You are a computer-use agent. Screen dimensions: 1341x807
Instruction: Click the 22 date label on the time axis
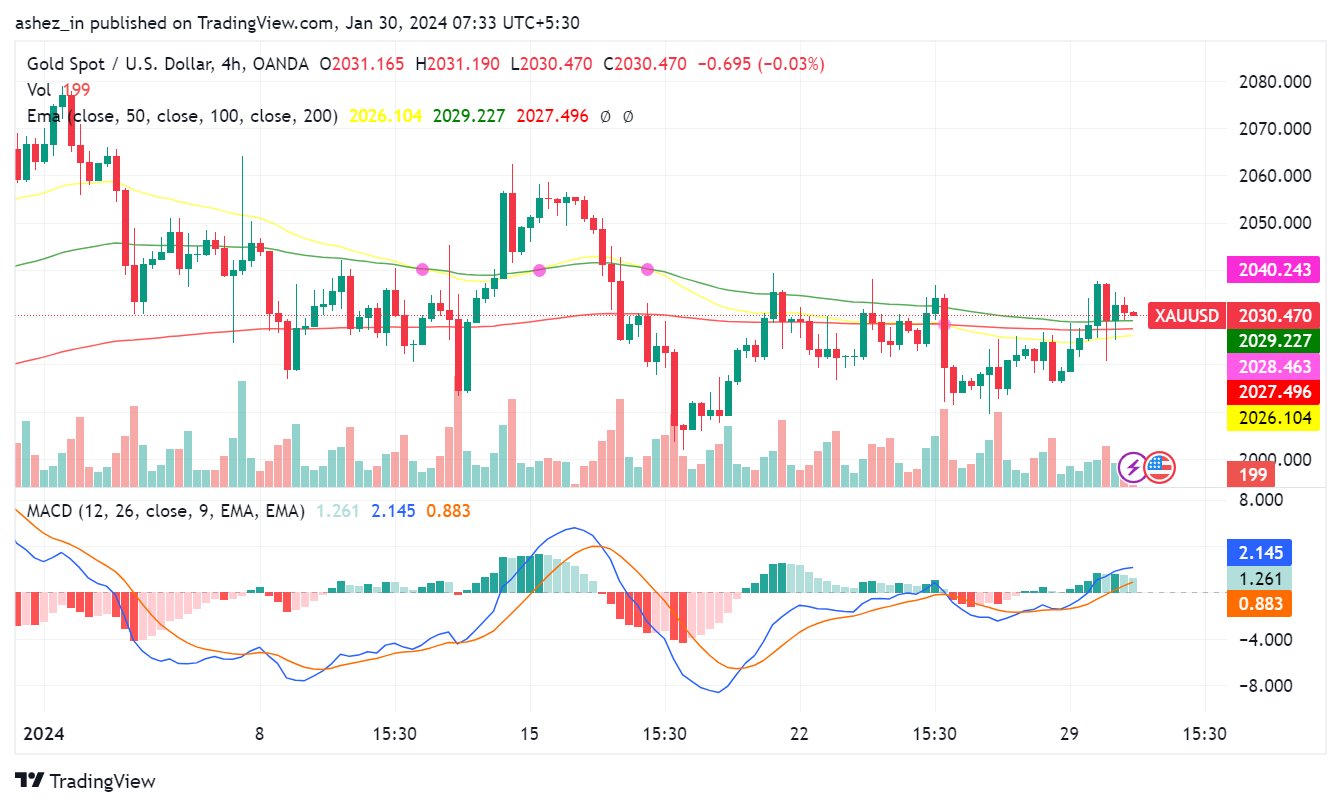[x=798, y=733]
